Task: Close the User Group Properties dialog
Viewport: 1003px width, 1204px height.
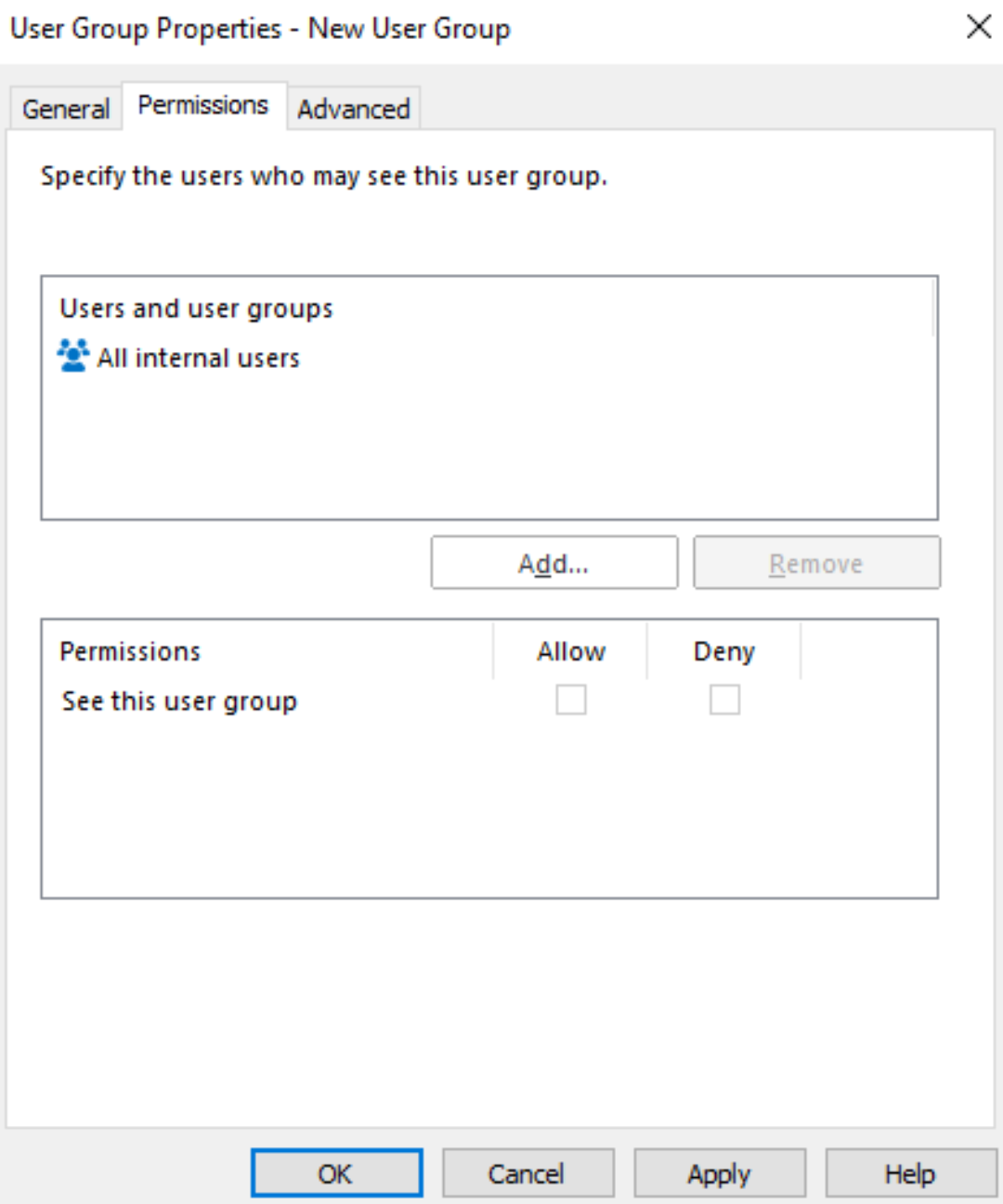Action: 979,27
